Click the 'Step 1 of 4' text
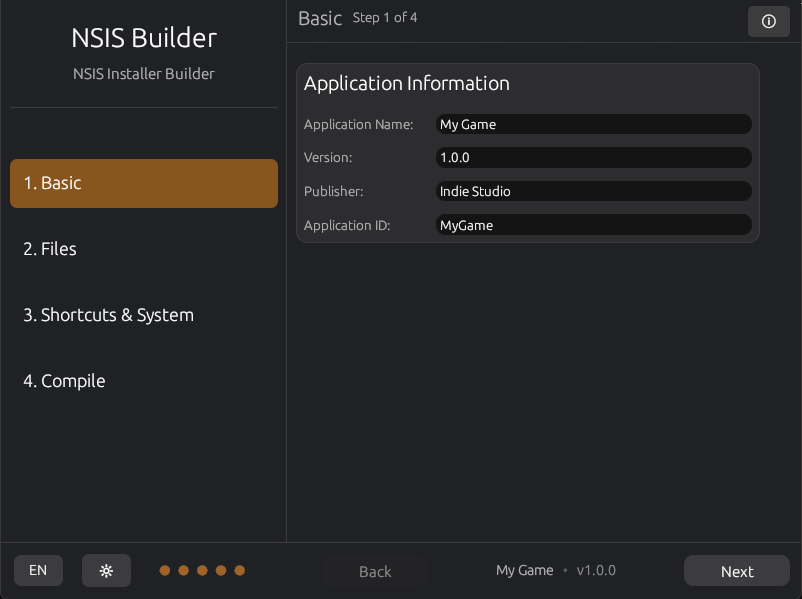 click(x=385, y=18)
